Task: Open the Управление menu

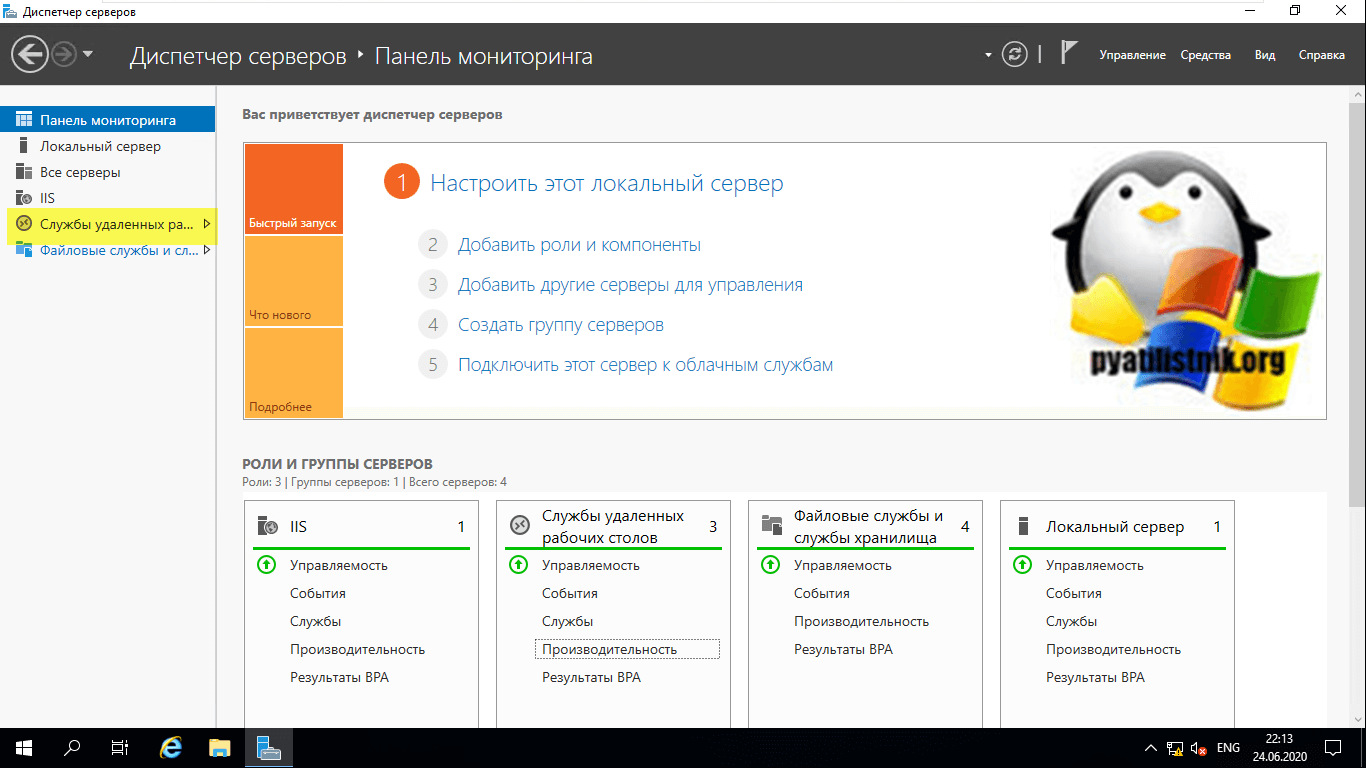Action: (x=1132, y=55)
